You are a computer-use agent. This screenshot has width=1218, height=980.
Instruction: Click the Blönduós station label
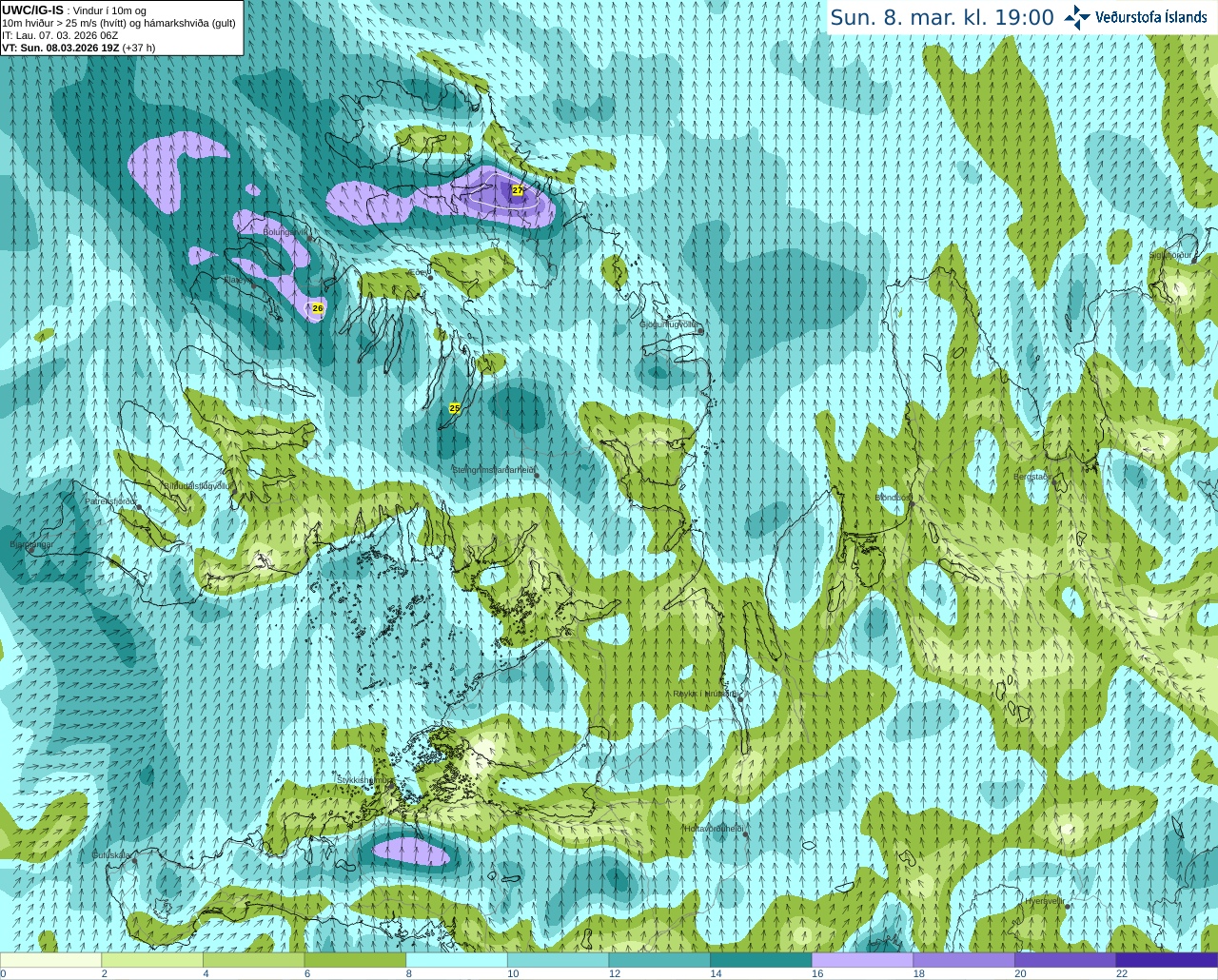pyautogui.click(x=894, y=497)
